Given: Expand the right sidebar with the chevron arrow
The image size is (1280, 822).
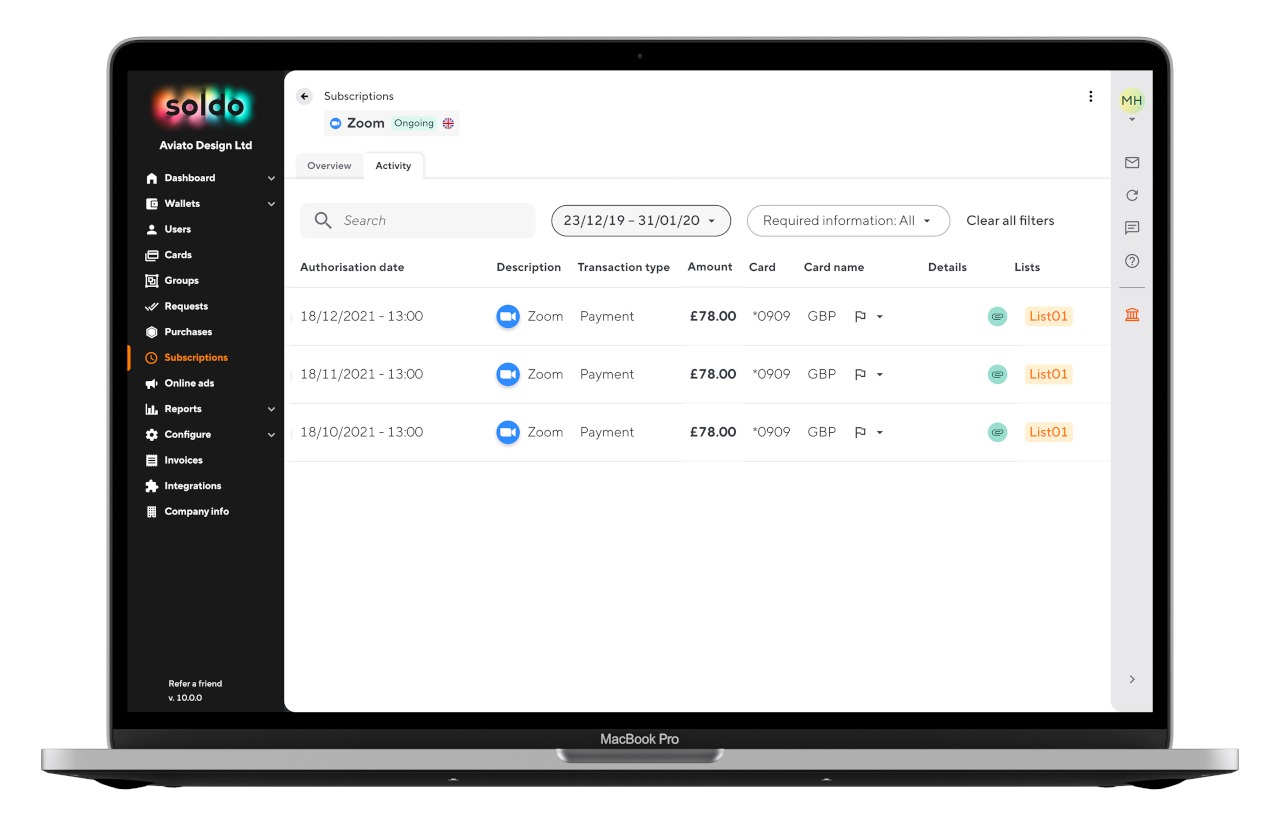Looking at the screenshot, I should 1132,679.
